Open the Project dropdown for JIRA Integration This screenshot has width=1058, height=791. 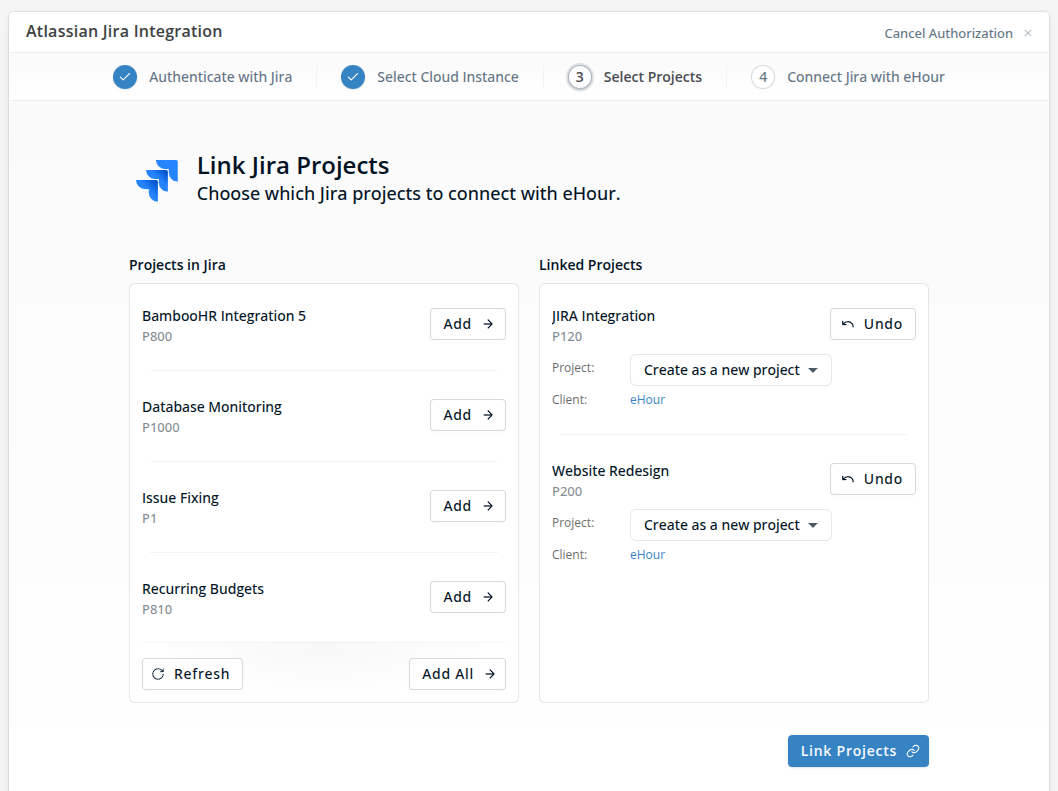point(731,370)
